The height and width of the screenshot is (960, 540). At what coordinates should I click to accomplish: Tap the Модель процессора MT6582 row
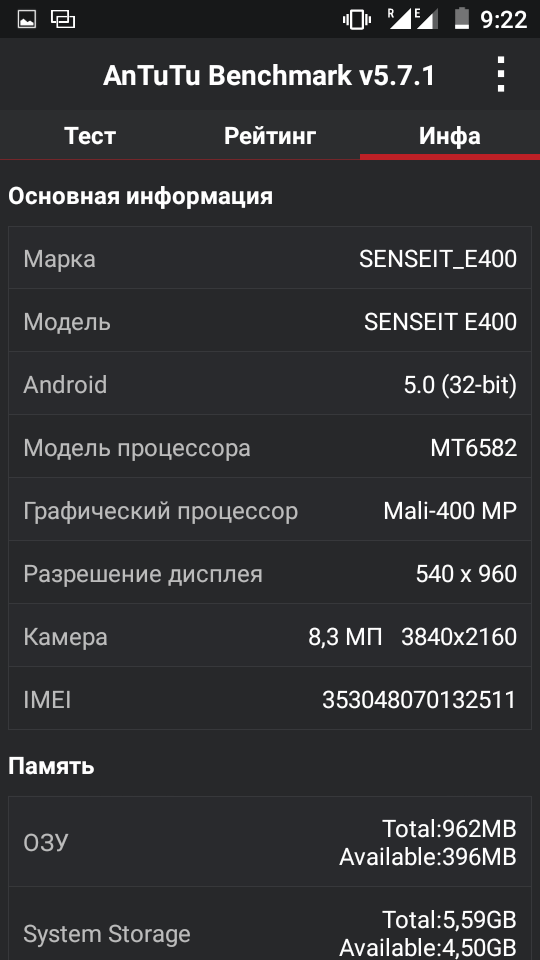click(270, 448)
